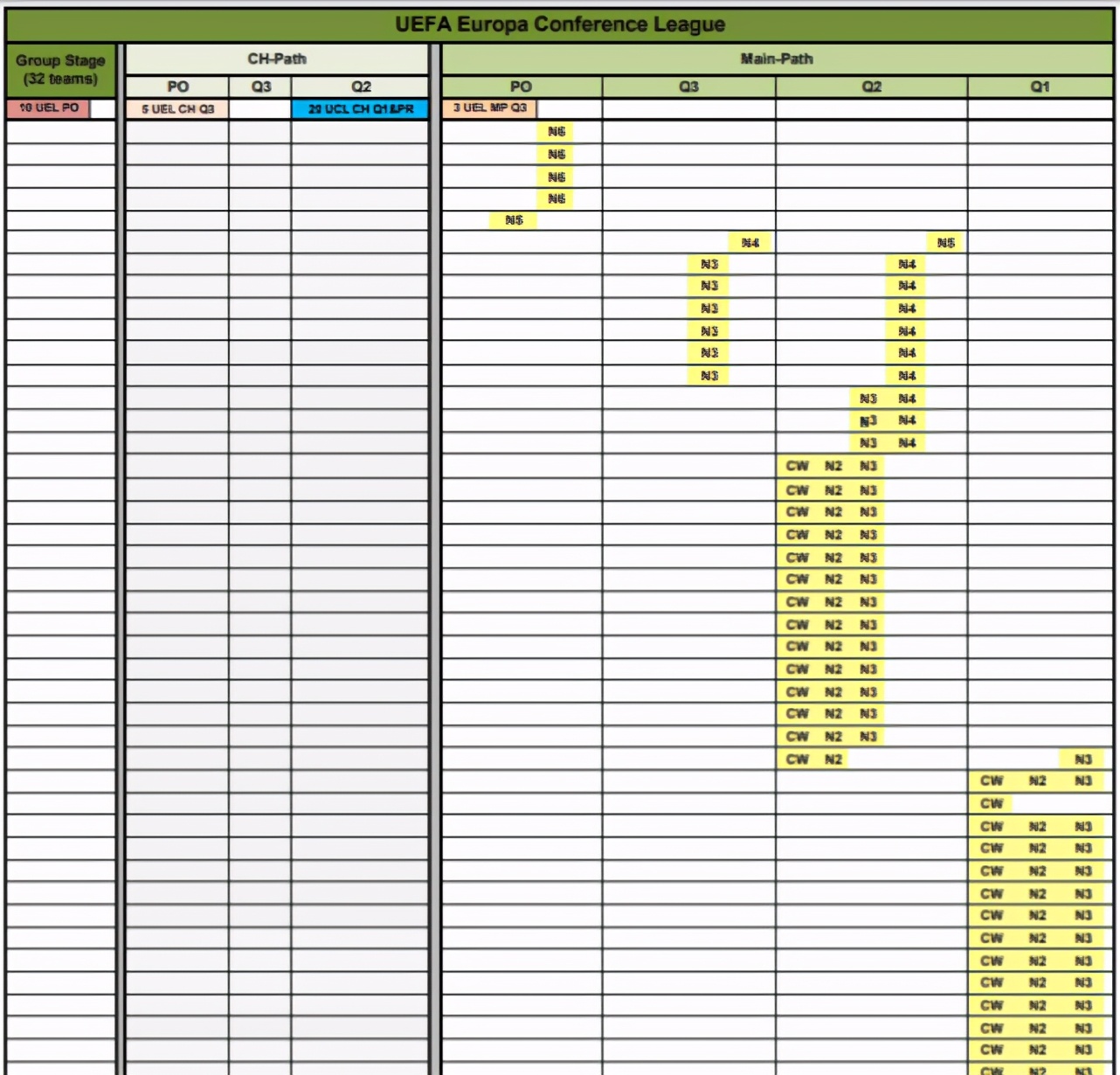The height and width of the screenshot is (1075, 1120).
Task: Click the red '10 UEL PO' cell
Action: [x=48, y=108]
